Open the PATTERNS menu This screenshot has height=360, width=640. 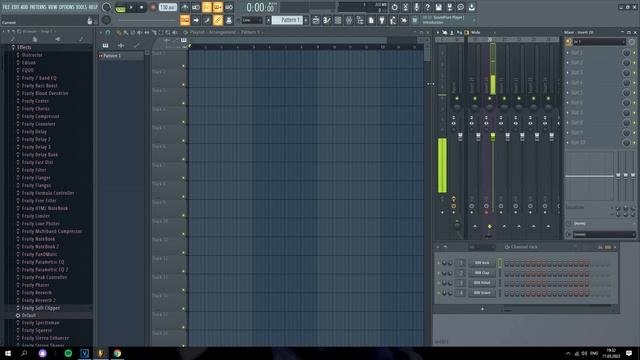[x=38, y=7]
